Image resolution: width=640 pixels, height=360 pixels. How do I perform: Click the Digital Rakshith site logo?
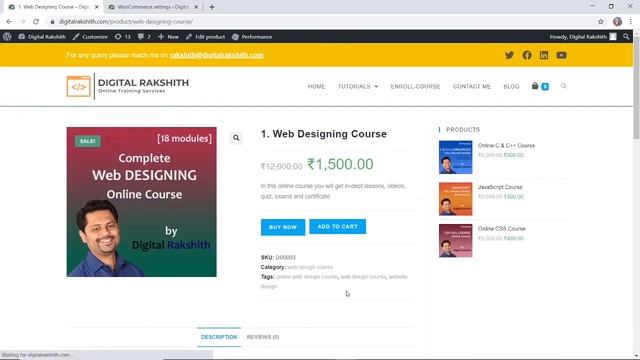point(128,86)
